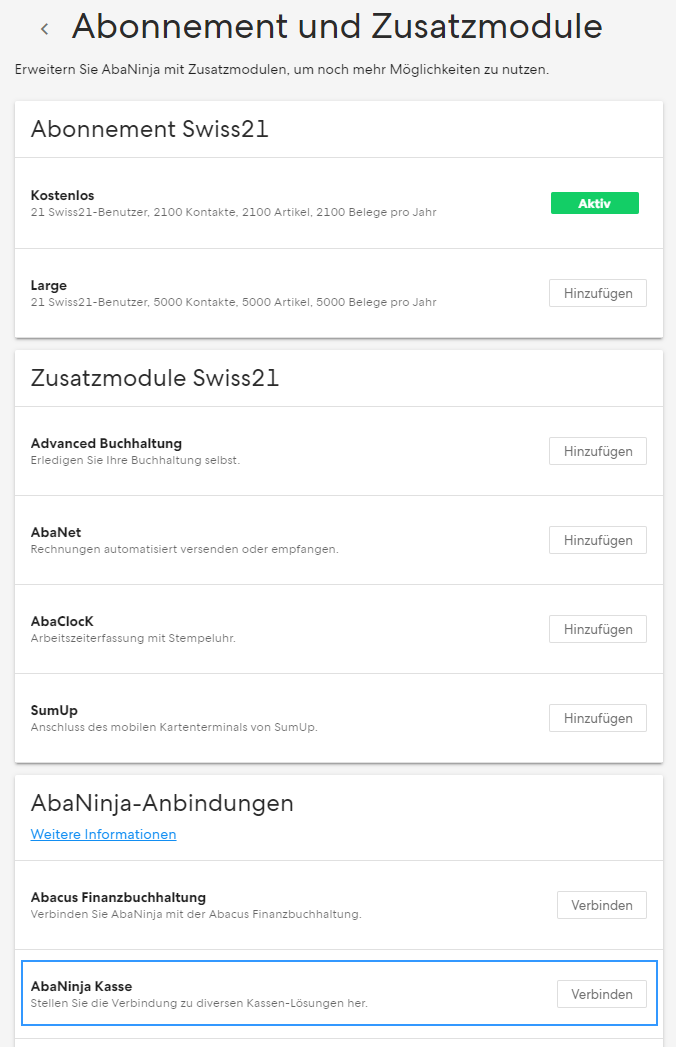676x1047 pixels.
Task: Go back using the chevron arrow
Action: coord(45,29)
